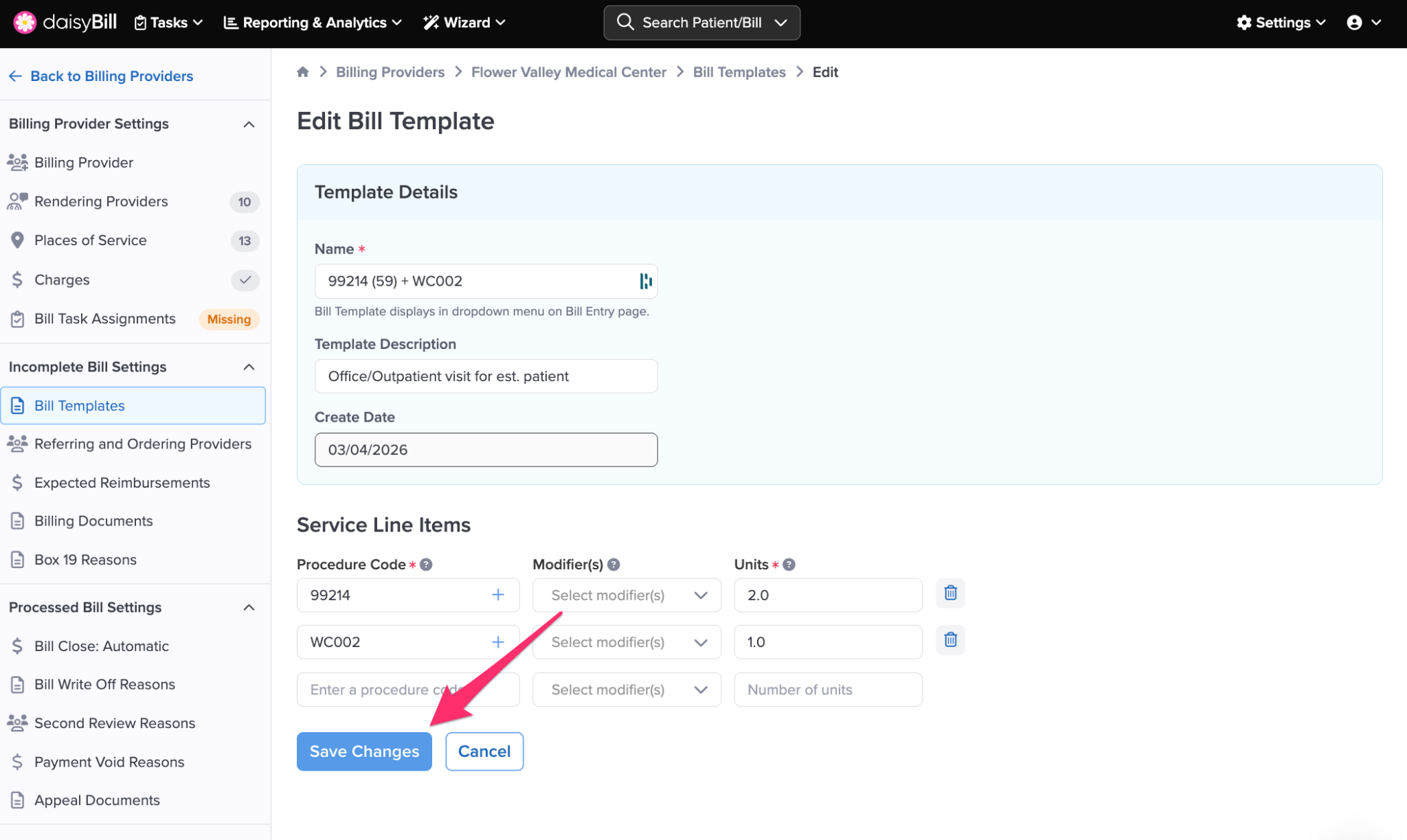1407x840 pixels.
Task: Open modifier dropdown for 99214 row
Action: (627, 595)
